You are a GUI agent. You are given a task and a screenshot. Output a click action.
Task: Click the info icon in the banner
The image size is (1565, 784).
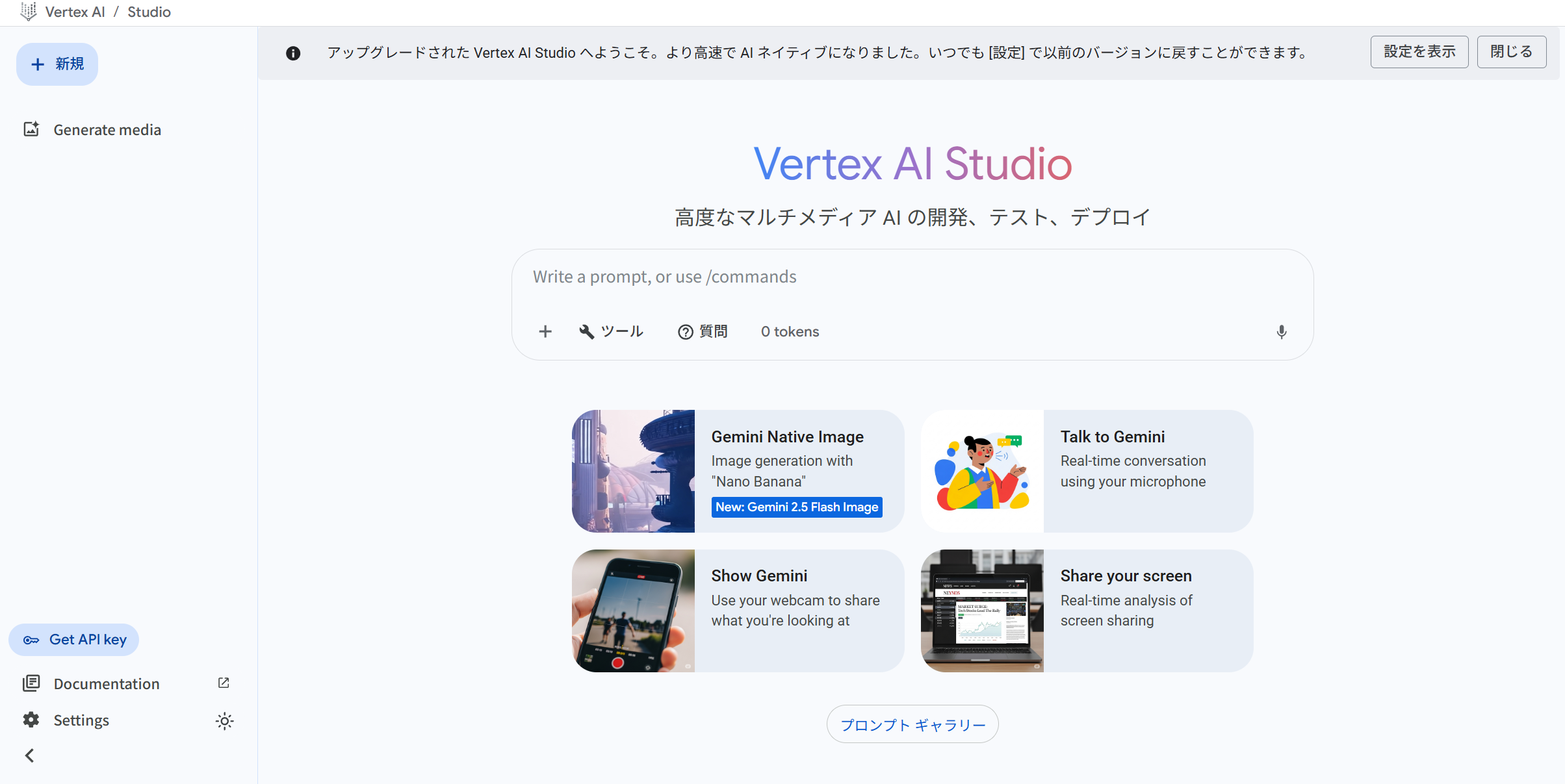click(293, 53)
